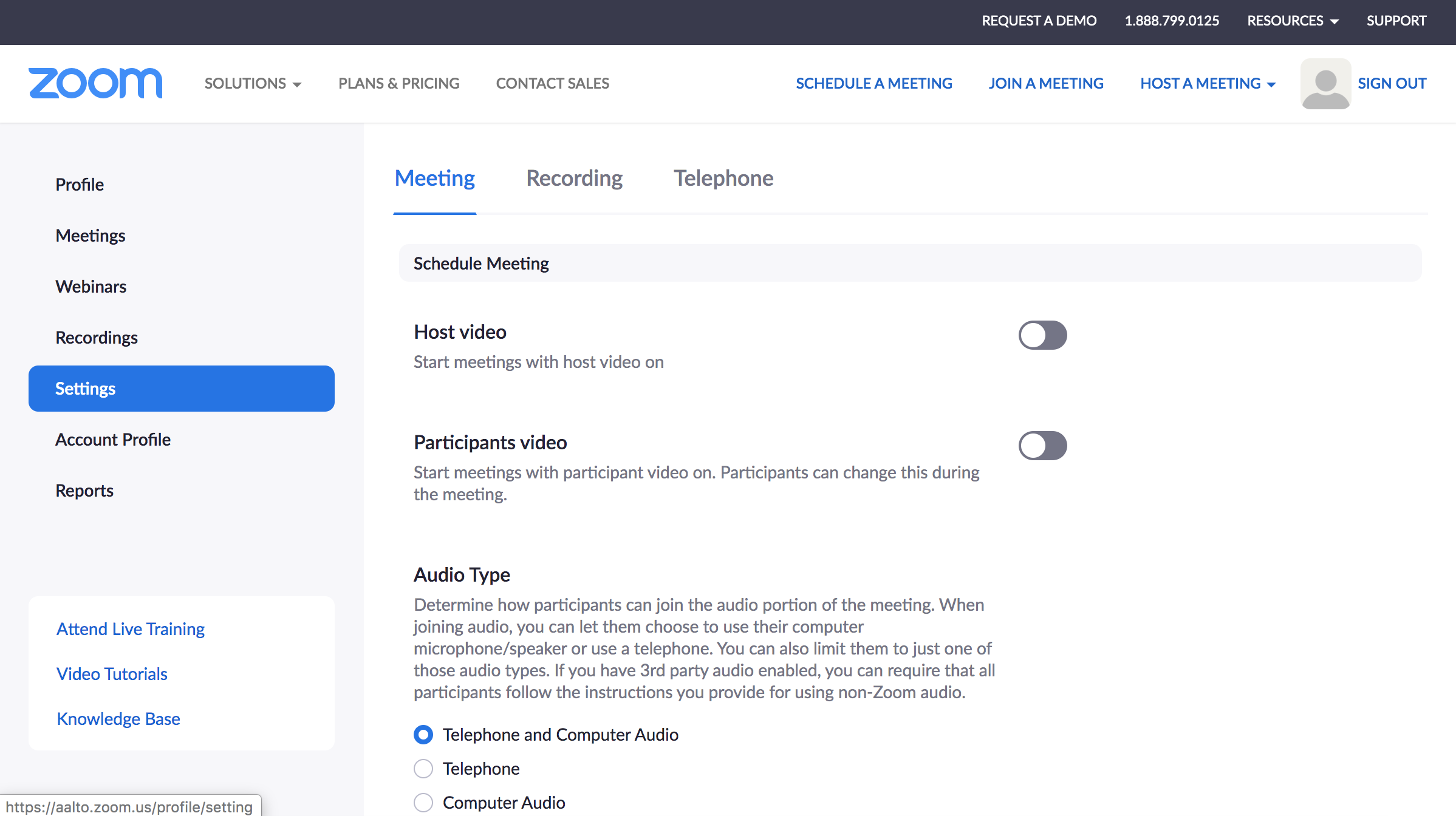Open the Telephone settings tab
The width and height of the screenshot is (1456, 816).
coord(723,178)
